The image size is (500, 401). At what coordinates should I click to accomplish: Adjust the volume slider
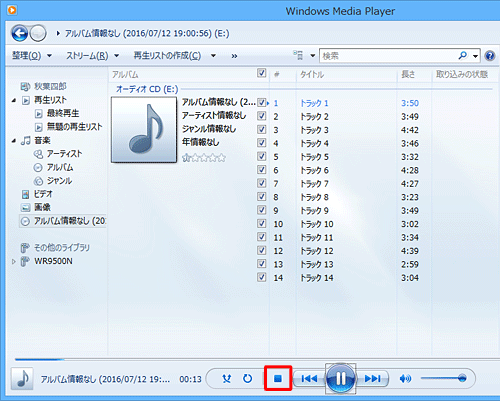point(443,378)
